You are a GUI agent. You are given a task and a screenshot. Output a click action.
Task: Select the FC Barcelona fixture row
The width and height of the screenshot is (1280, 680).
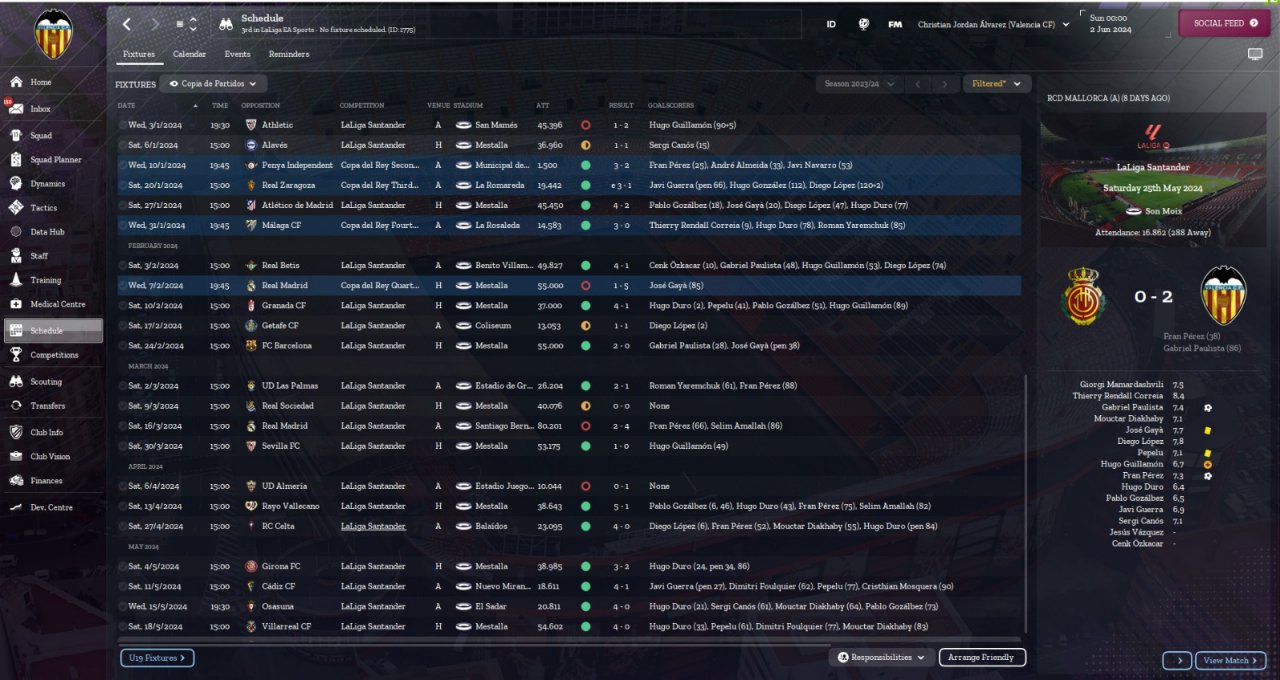569,346
